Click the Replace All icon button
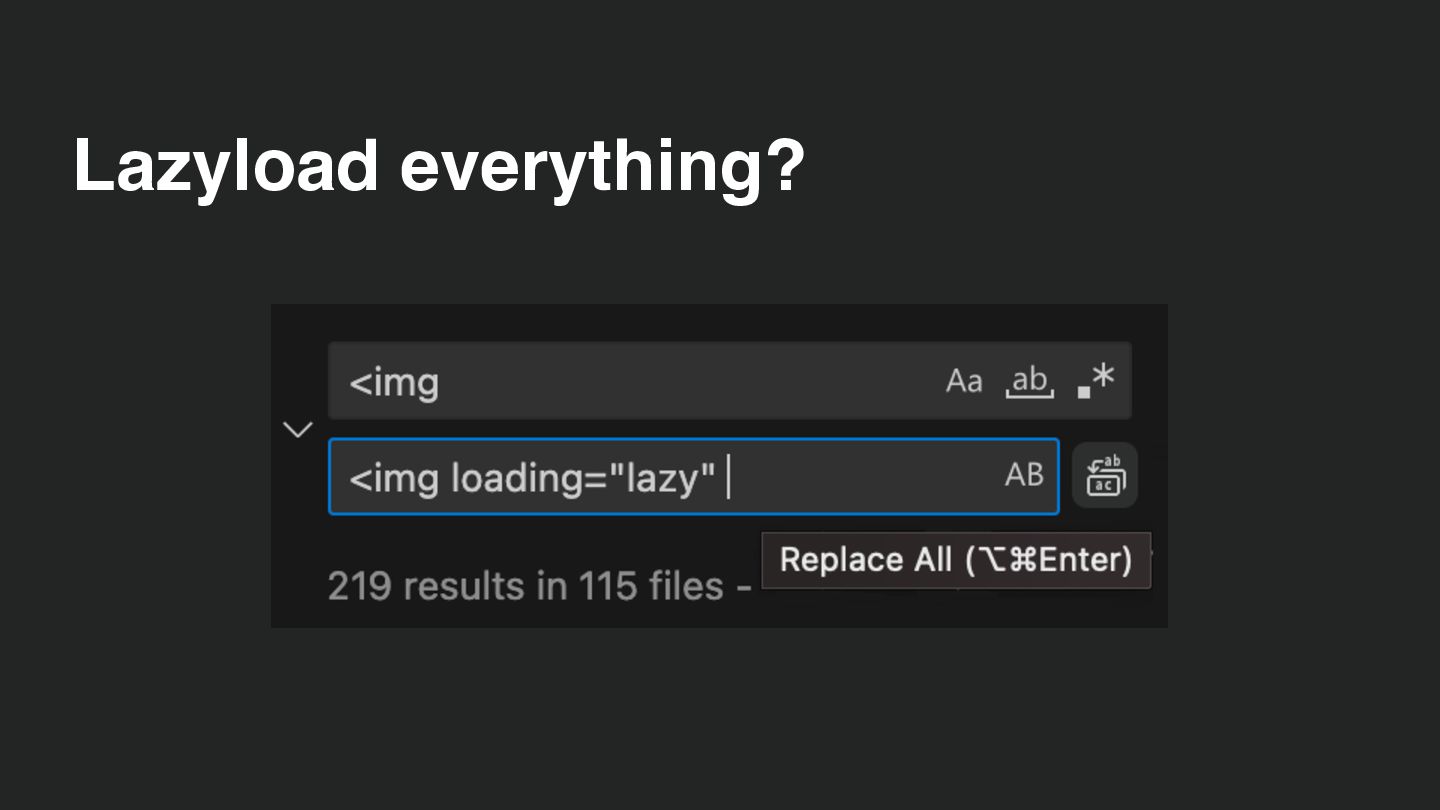The image size is (1440, 810). [1104, 476]
